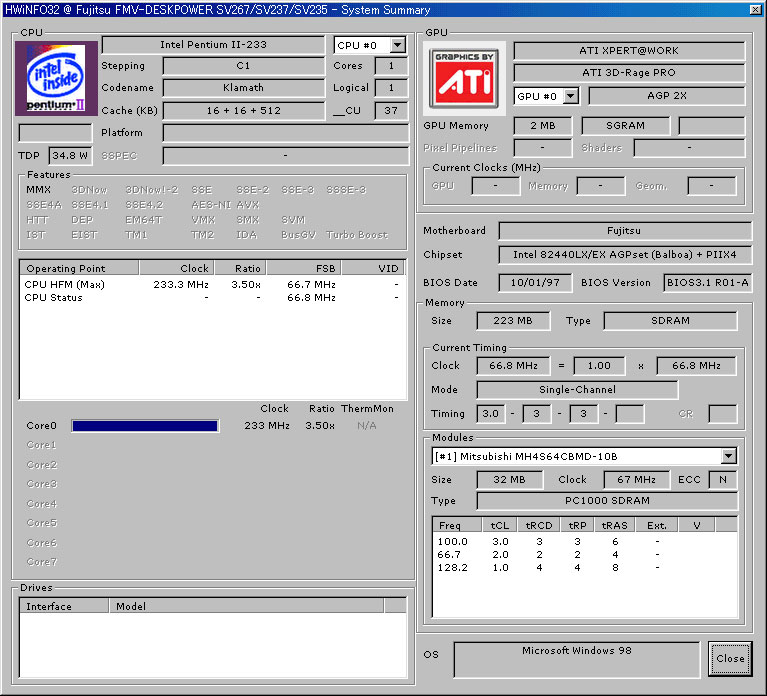Screen dimensions: 767x696
Task: Select the Stepping C1 field
Action: [x=244, y=66]
